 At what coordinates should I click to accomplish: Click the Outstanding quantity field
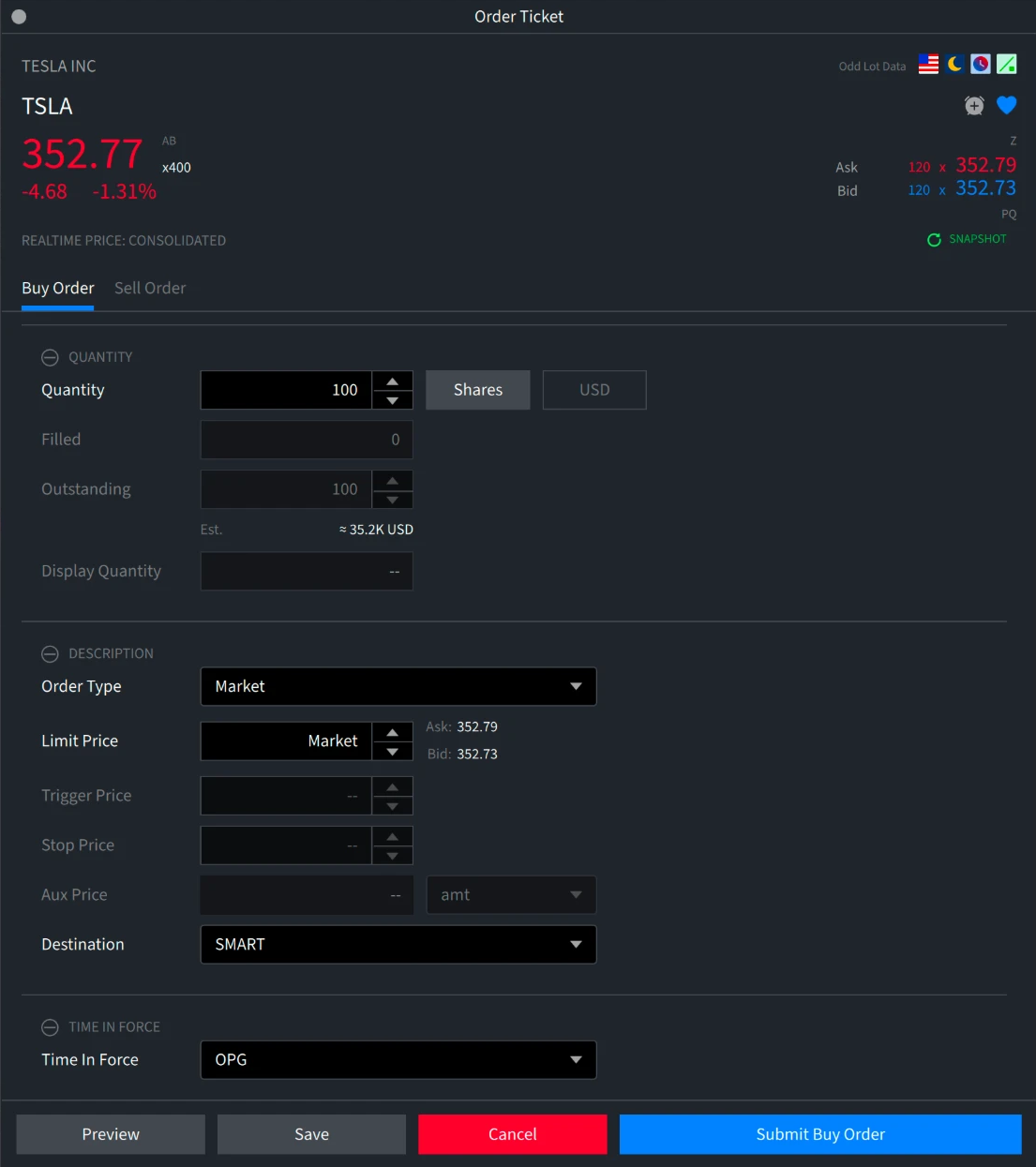pyautogui.click(x=286, y=489)
